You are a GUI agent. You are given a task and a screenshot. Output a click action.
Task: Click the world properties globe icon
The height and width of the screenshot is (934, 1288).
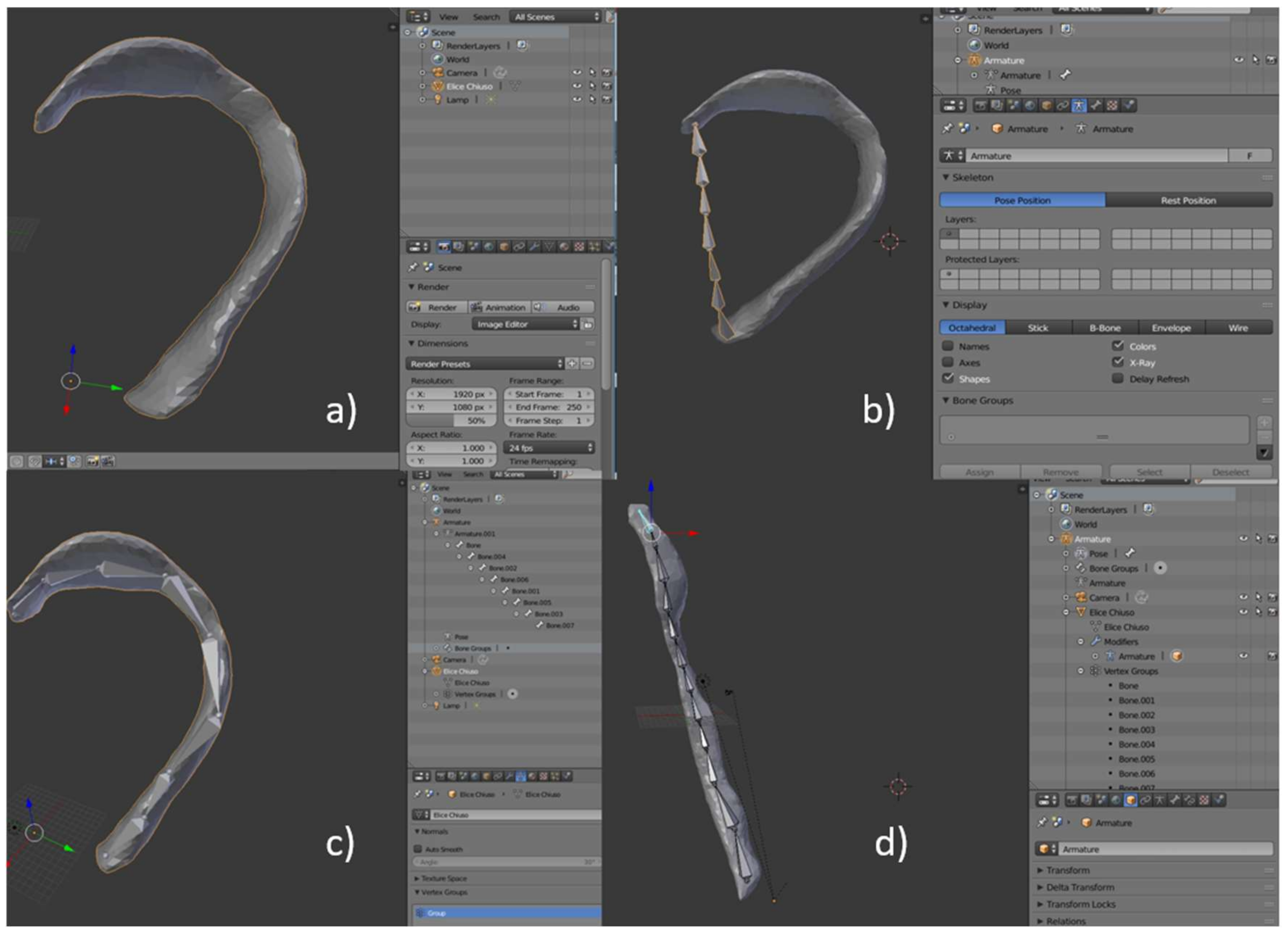pos(488,246)
